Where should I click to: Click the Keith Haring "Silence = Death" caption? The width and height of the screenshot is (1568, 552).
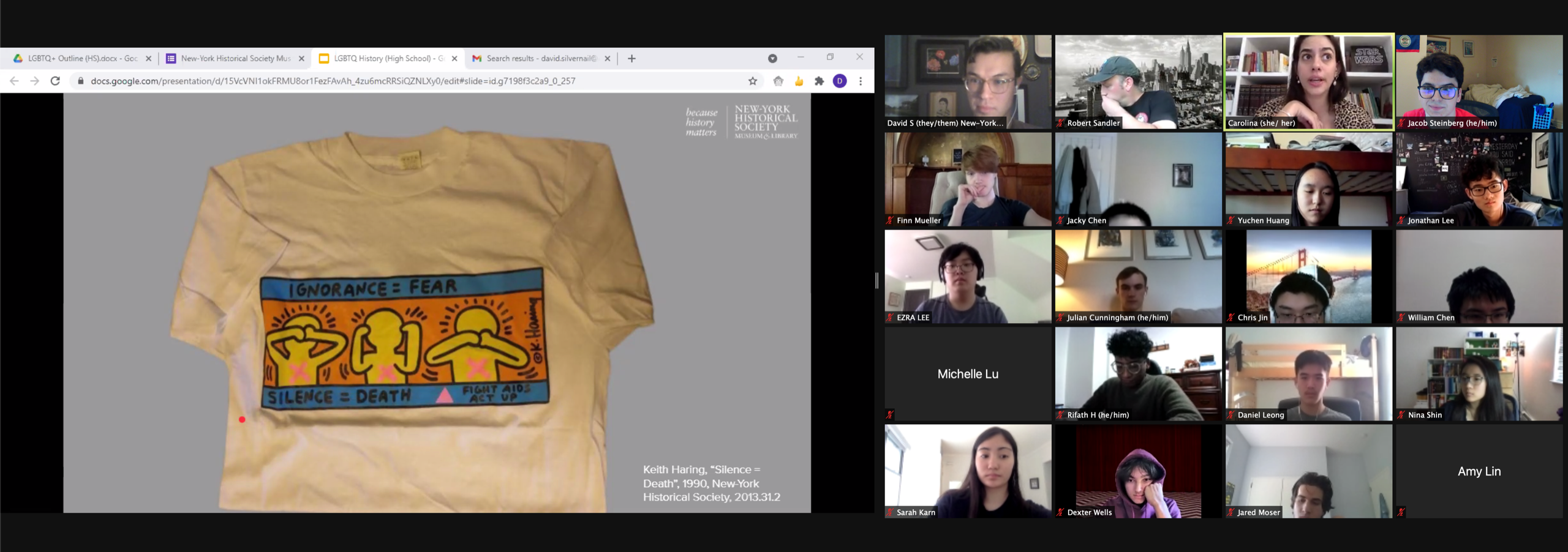coord(711,483)
